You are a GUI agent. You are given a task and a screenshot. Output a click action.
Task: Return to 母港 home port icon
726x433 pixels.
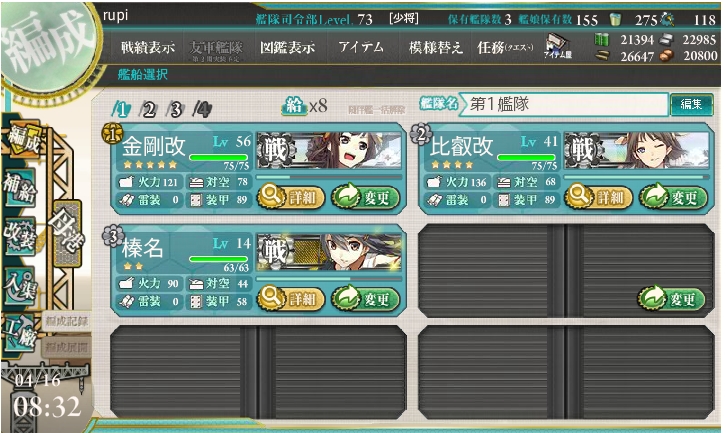[68, 233]
